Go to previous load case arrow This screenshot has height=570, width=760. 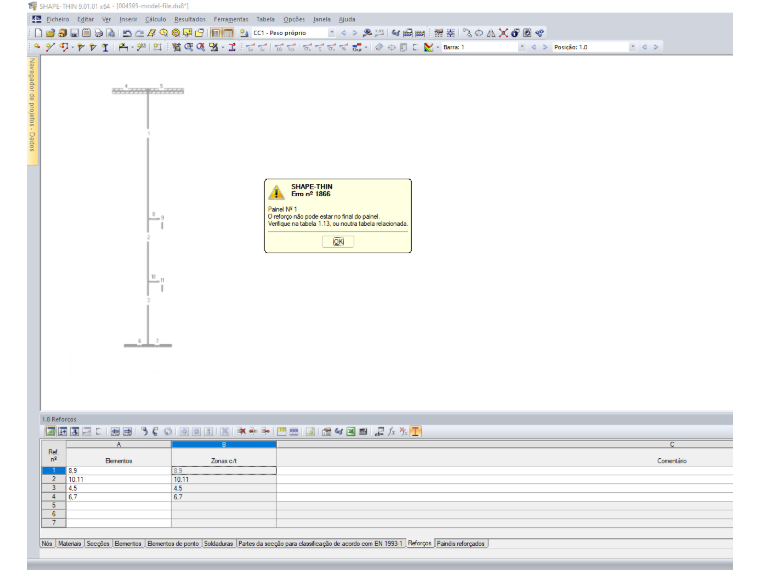pyautogui.click(x=344, y=33)
